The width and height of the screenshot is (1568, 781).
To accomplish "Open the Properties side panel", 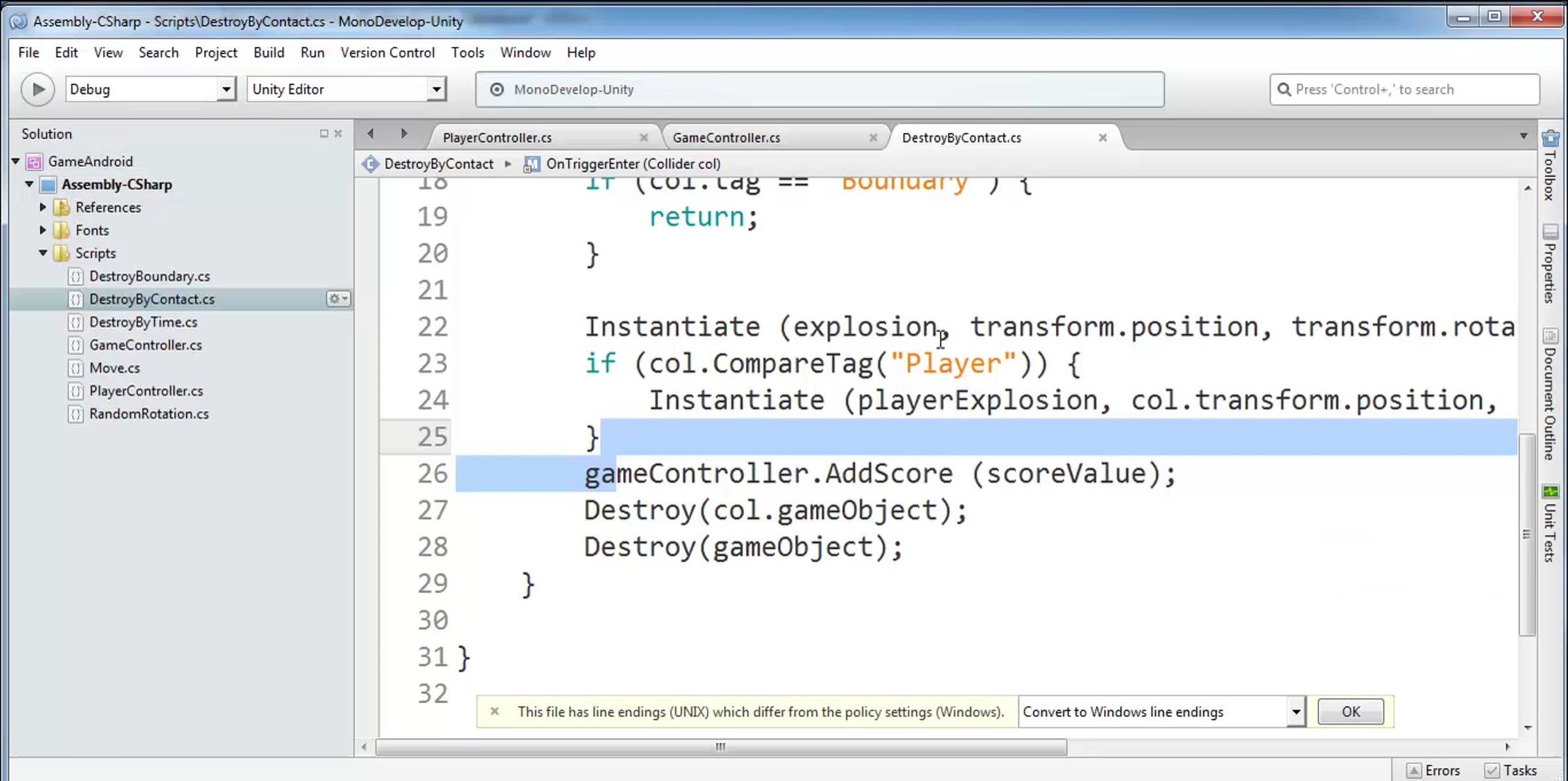I will 1550,264.
